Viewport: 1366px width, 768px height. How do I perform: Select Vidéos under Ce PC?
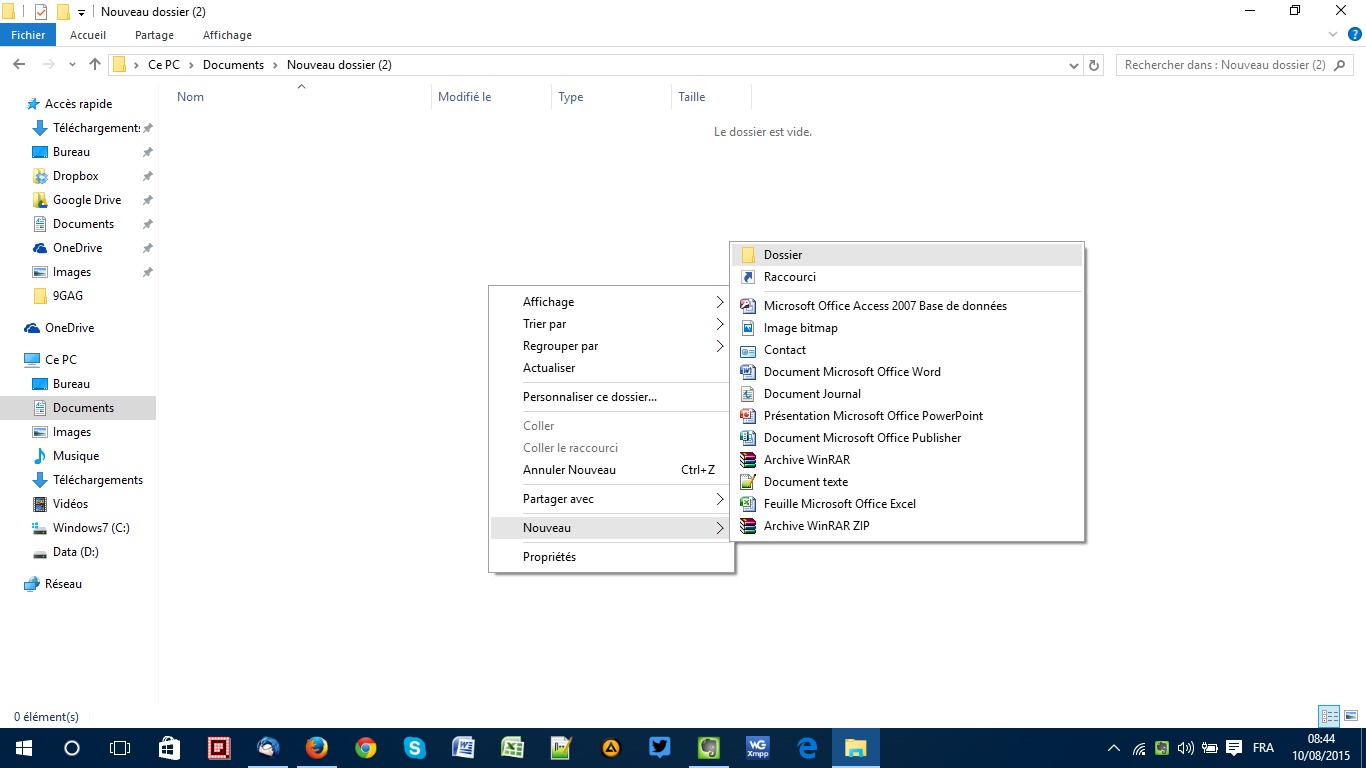tap(70, 504)
